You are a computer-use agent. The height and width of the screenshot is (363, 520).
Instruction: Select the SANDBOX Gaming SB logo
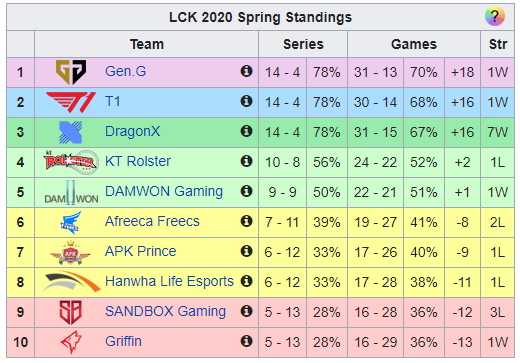point(70,312)
